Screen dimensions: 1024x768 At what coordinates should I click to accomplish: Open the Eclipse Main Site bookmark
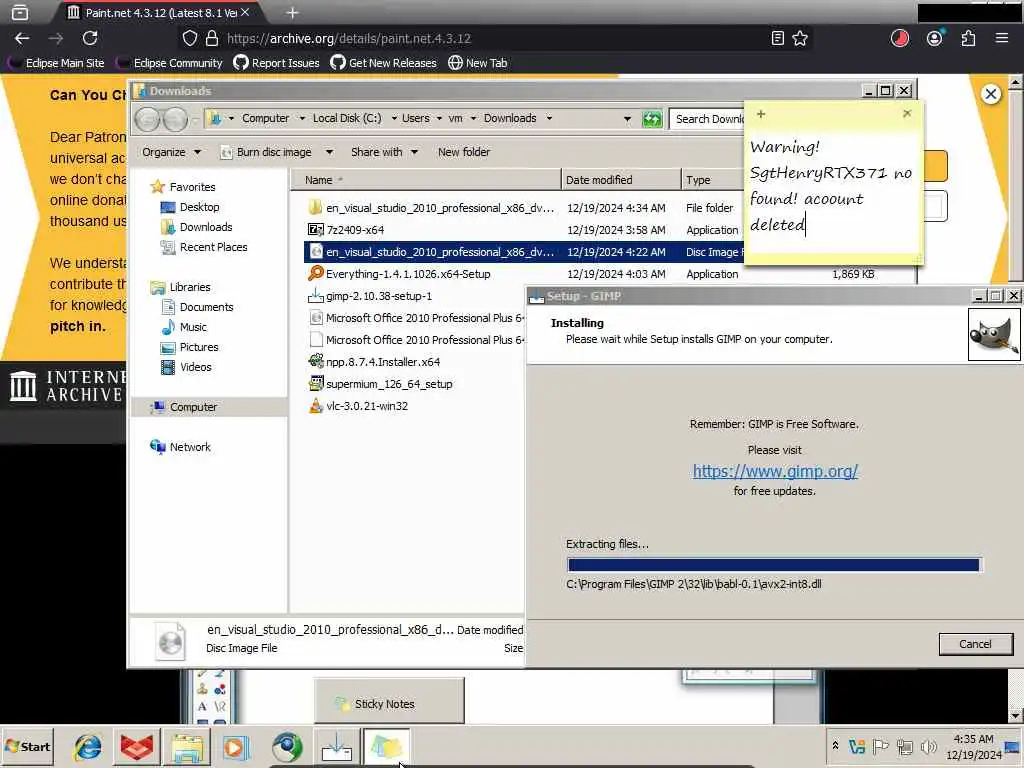56,63
